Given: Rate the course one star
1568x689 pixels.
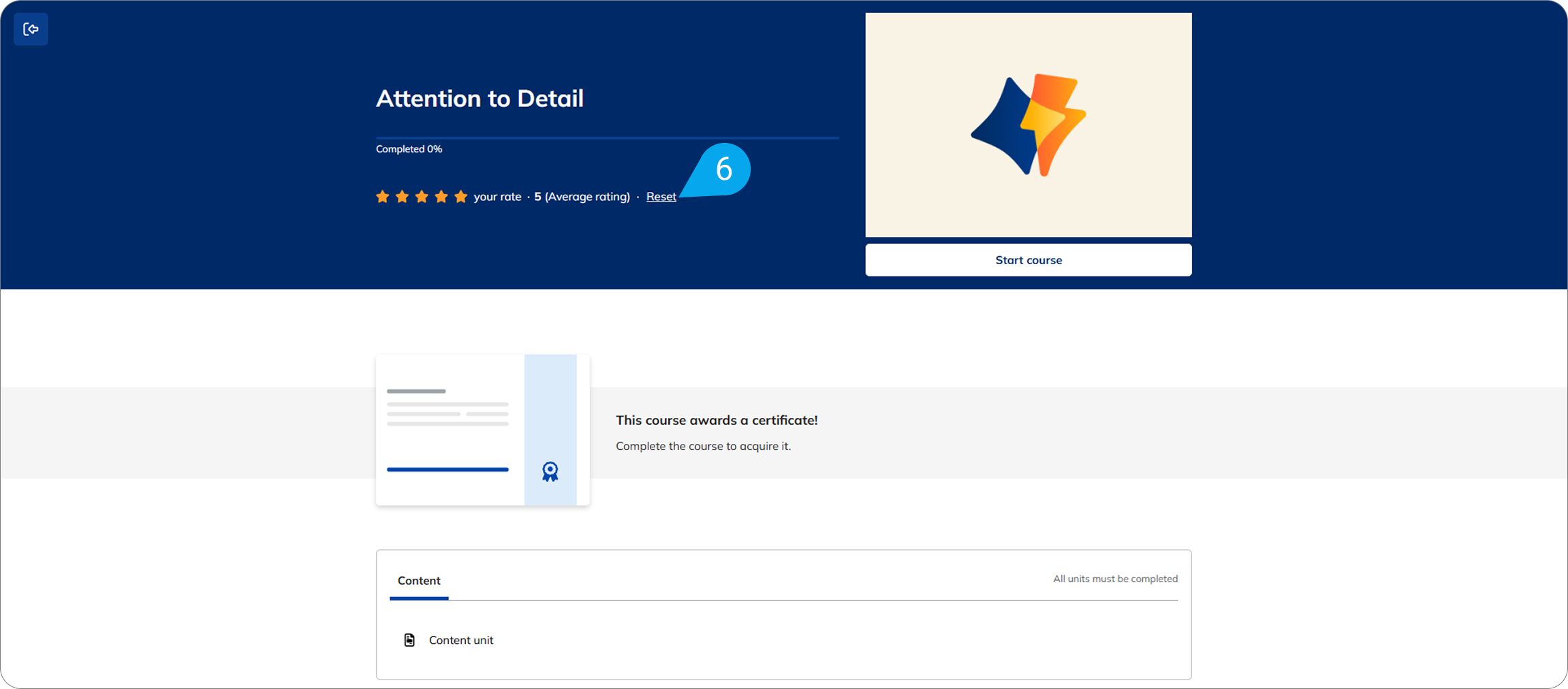Looking at the screenshot, I should click(383, 197).
